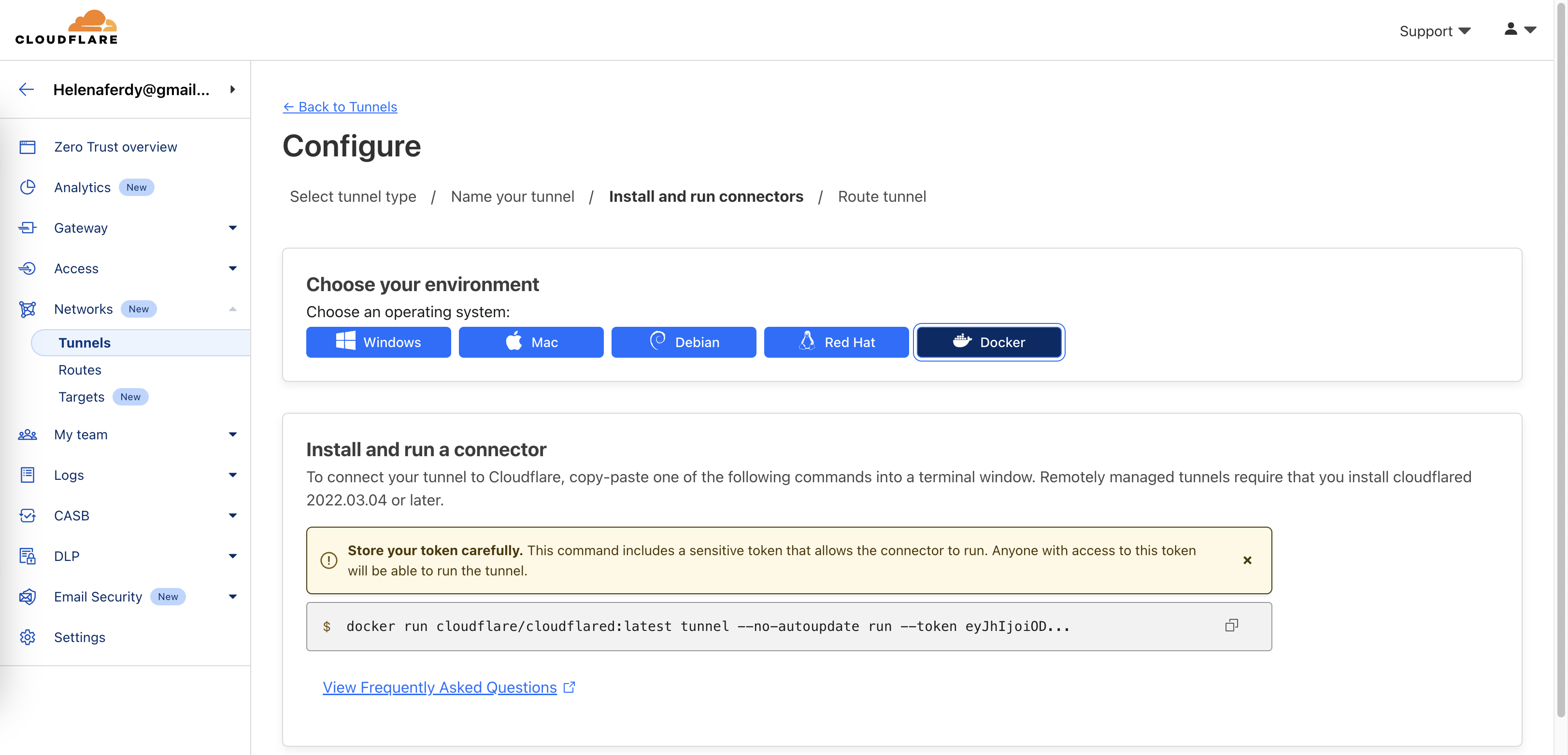Click the back arrow beside account name
1568x755 pixels.
click(26, 89)
